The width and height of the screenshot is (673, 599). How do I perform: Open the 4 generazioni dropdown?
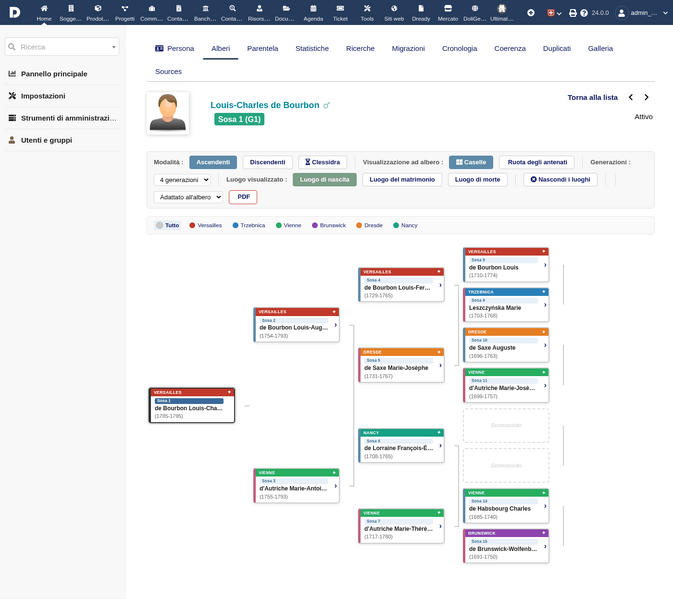(x=182, y=180)
